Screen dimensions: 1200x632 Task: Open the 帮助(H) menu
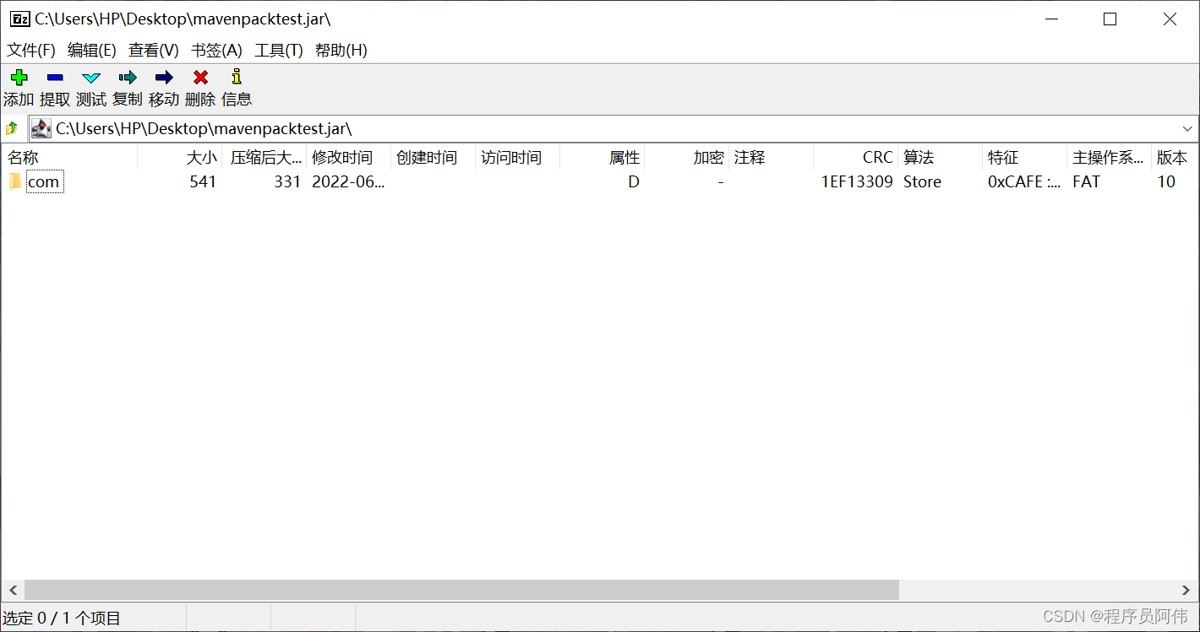click(x=341, y=50)
